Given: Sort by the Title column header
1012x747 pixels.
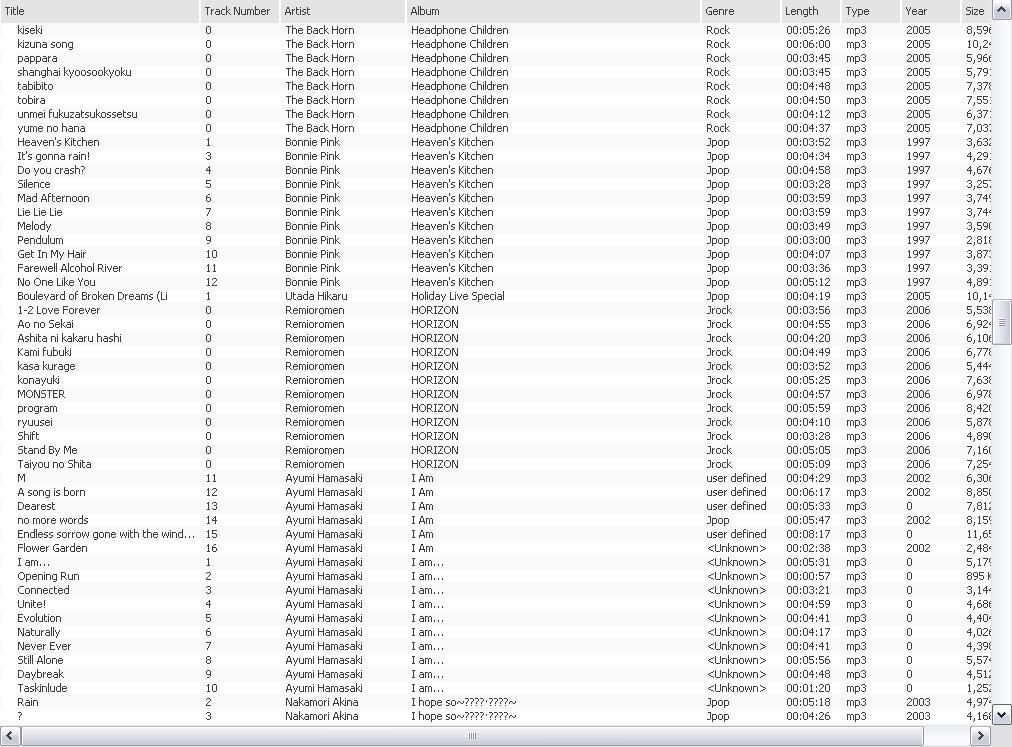Looking at the screenshot, I should [x=99, y=11].
